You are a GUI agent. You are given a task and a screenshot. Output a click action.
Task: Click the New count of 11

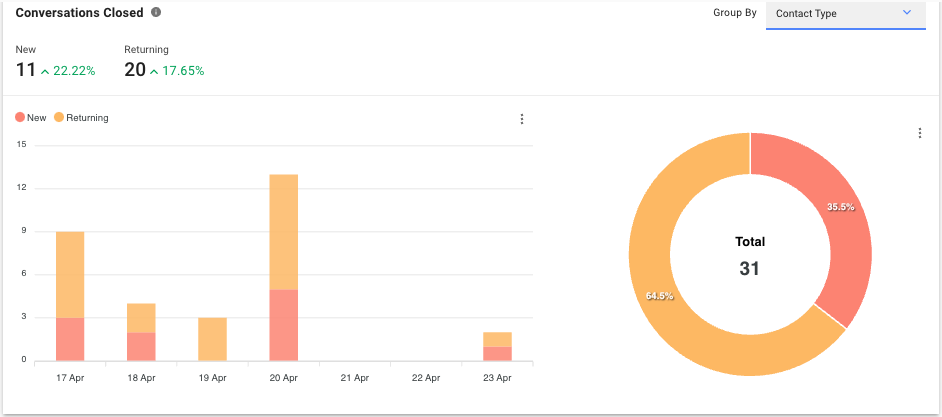(26, 70)
